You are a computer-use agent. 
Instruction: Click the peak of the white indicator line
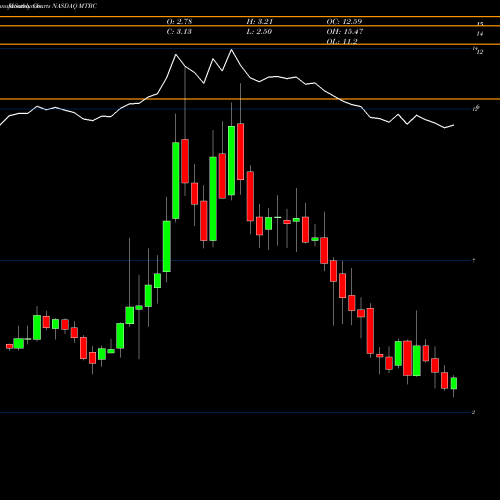232,50
